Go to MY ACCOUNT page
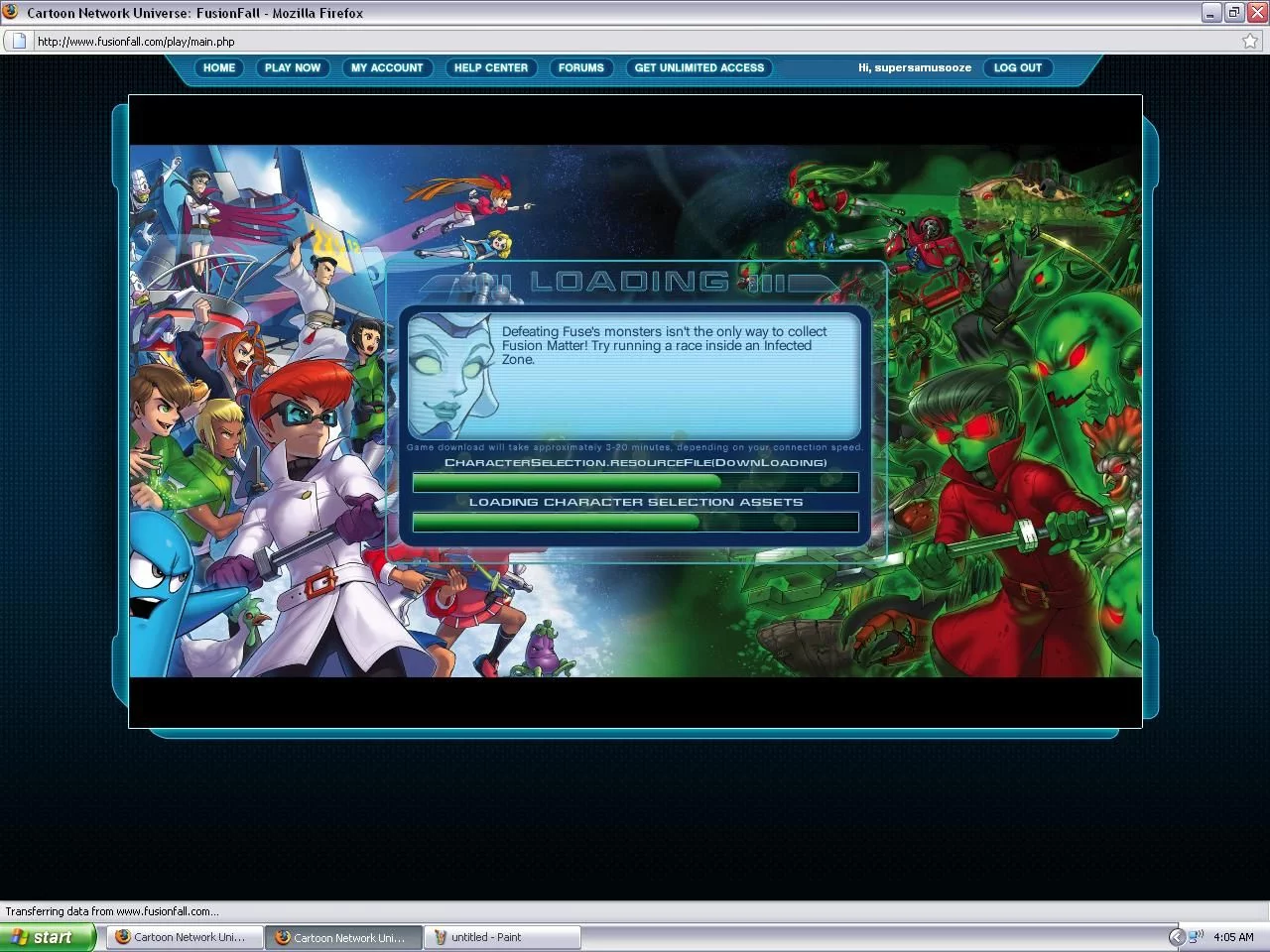 387,67
